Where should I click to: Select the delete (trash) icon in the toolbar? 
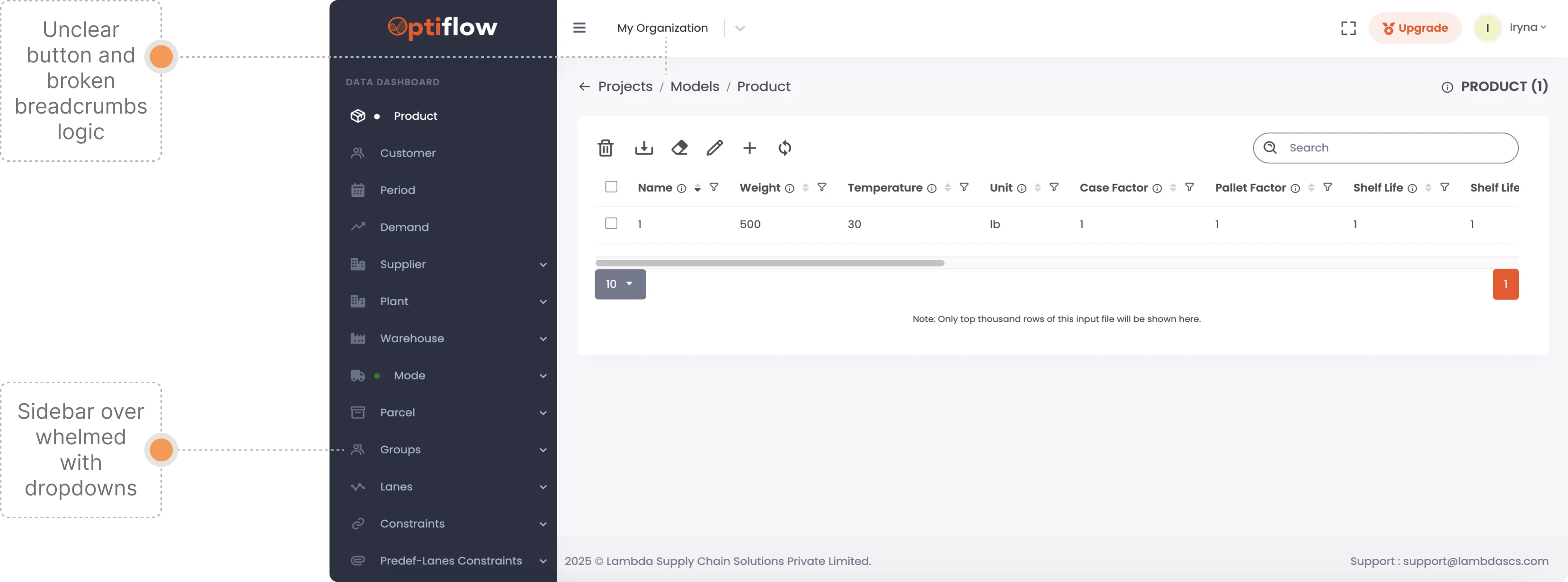tap(605, 148)
